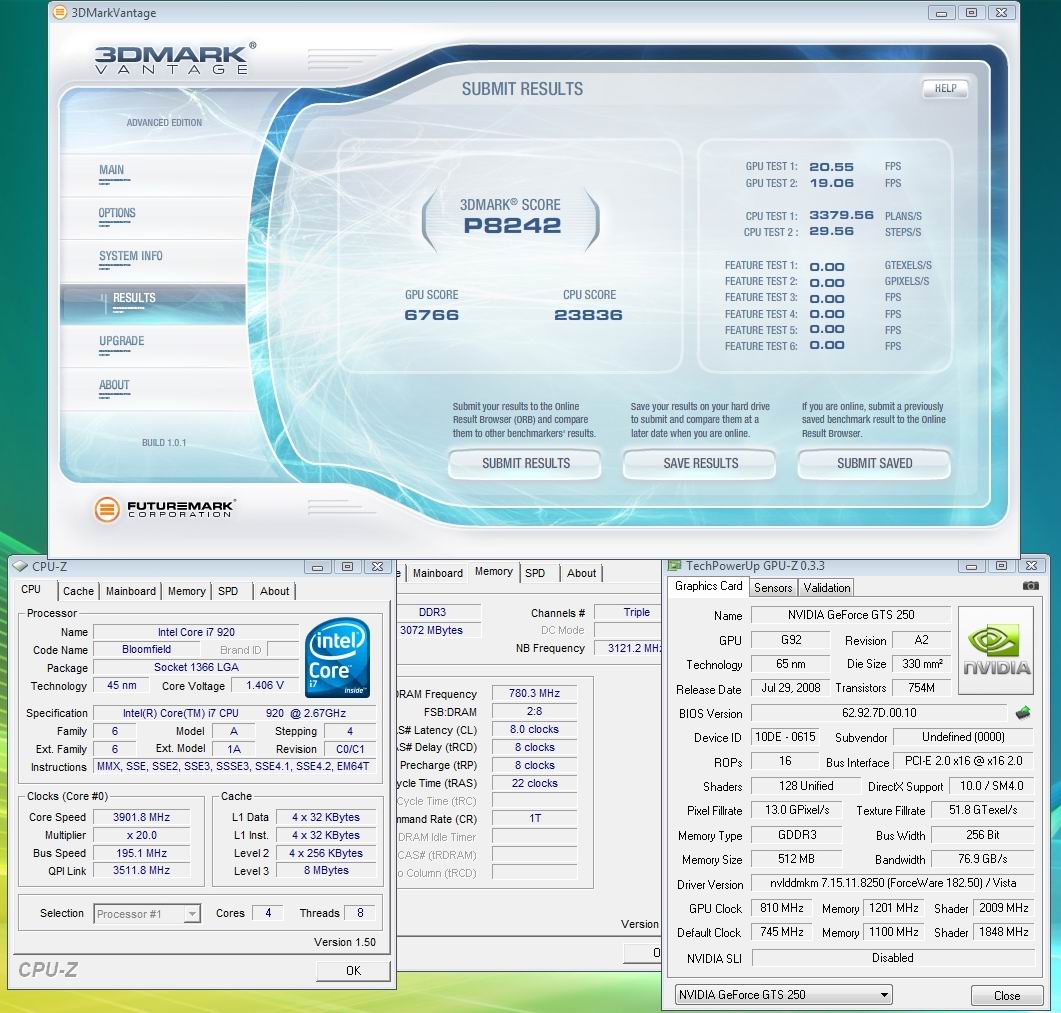The image size is (1061, 1013).
Task: Click the 3DMark score P8242
Action: coord(512,225)
